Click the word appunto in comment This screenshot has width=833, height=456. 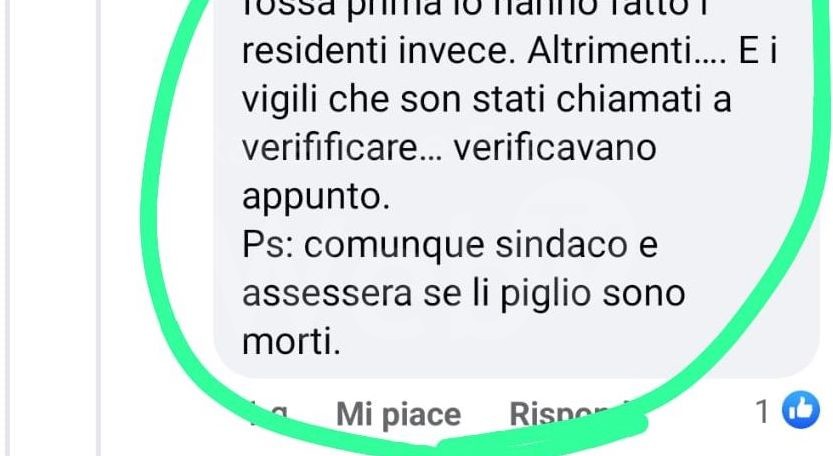tap(316, 197)
